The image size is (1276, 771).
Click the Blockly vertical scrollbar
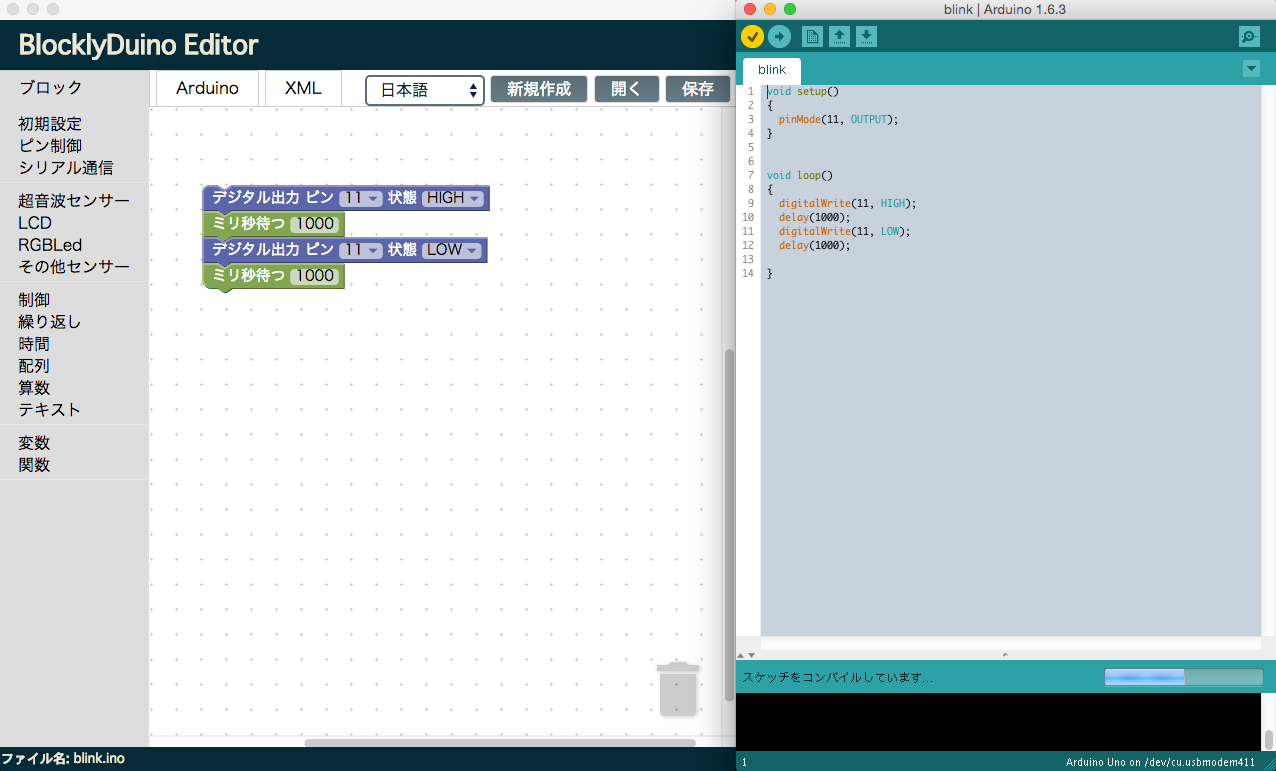(x=729, y=525)
